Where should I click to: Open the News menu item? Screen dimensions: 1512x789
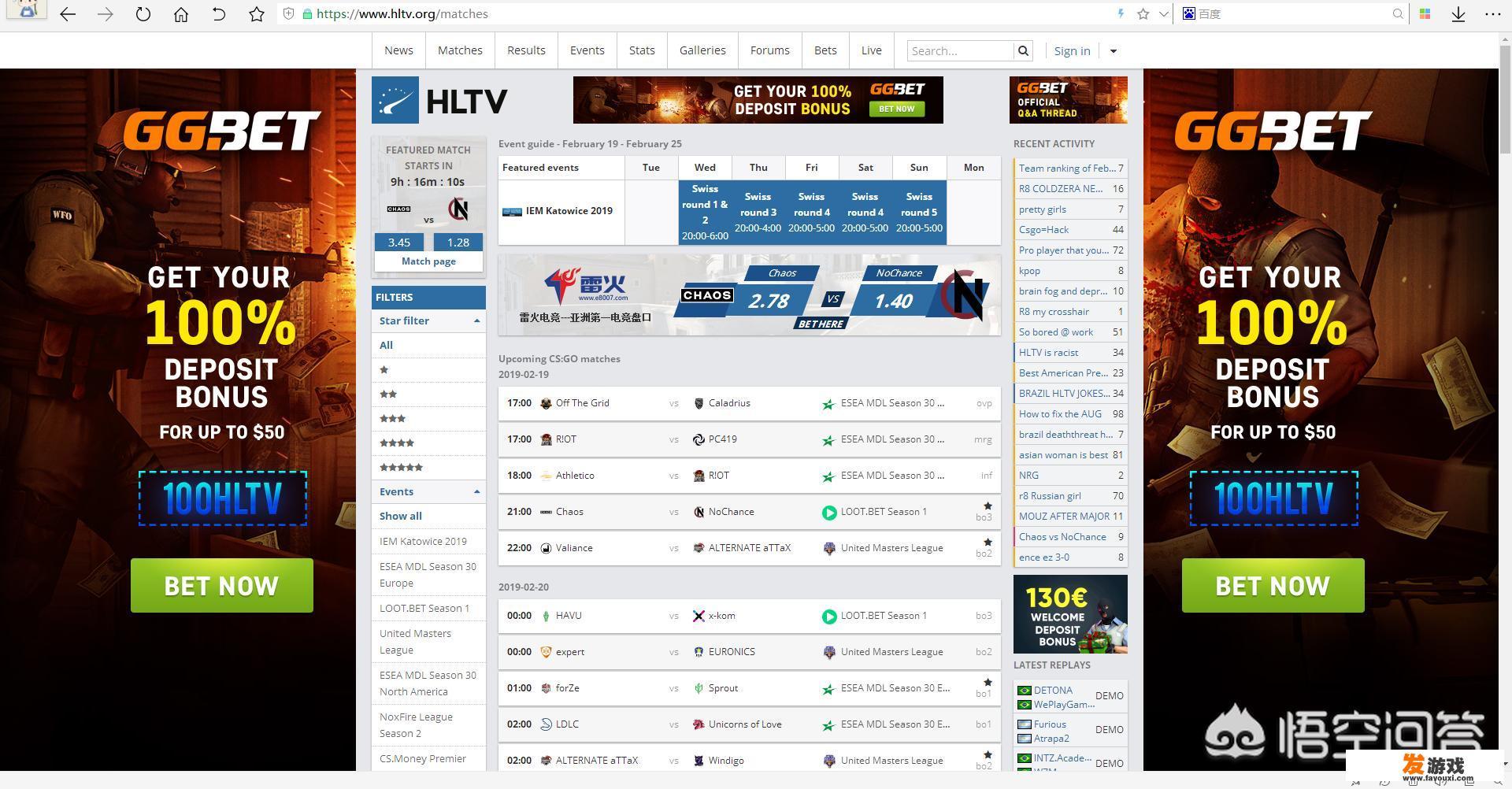398,50
